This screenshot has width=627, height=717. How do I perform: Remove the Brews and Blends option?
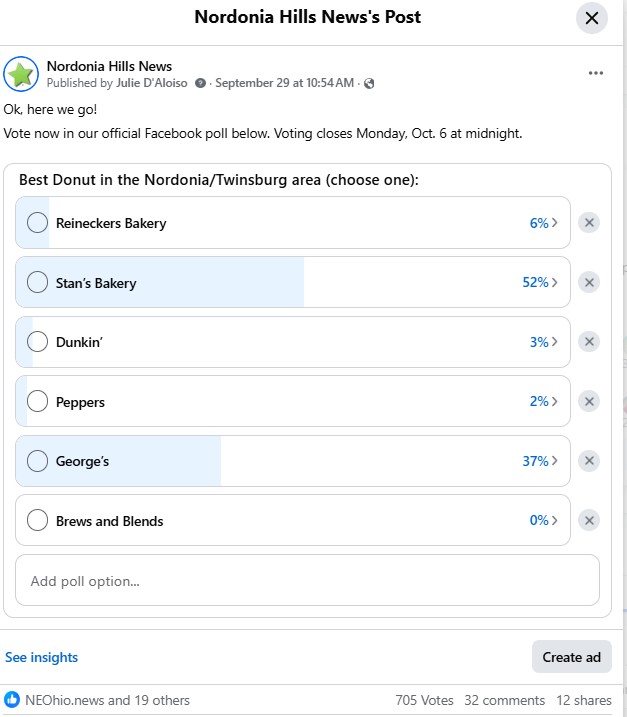[590, 521]
